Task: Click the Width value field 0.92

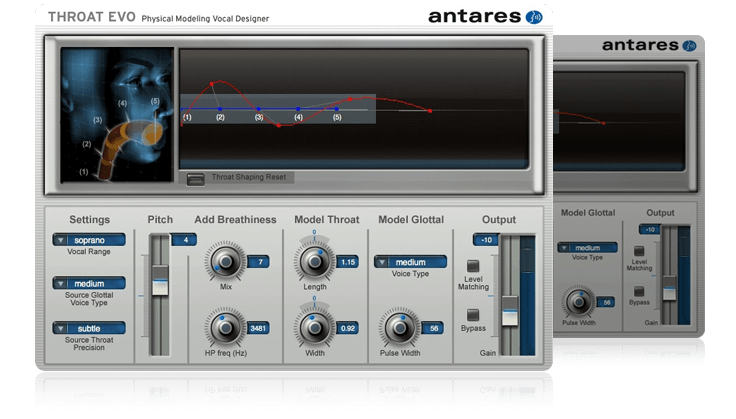Action: coord(348,328)
